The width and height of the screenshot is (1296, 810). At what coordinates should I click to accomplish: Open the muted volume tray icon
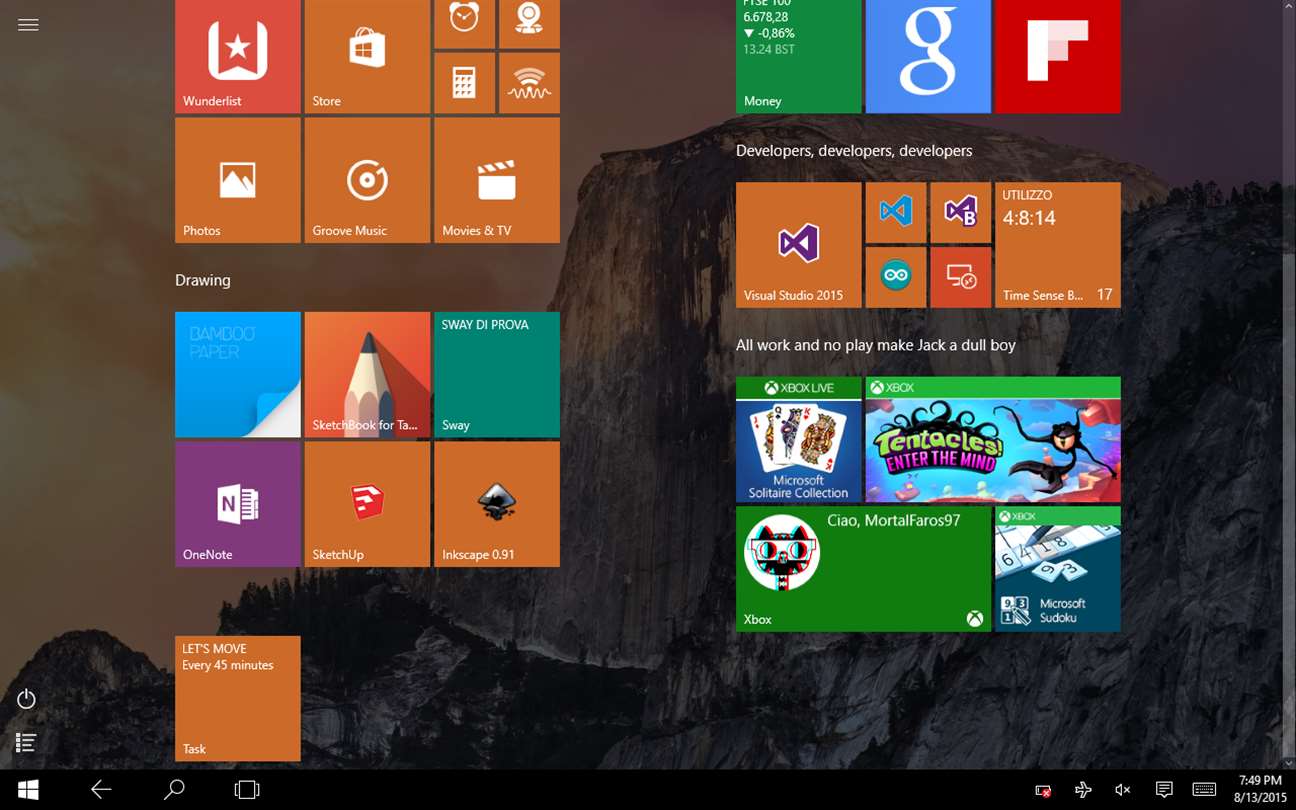[x=1123, y=790]
